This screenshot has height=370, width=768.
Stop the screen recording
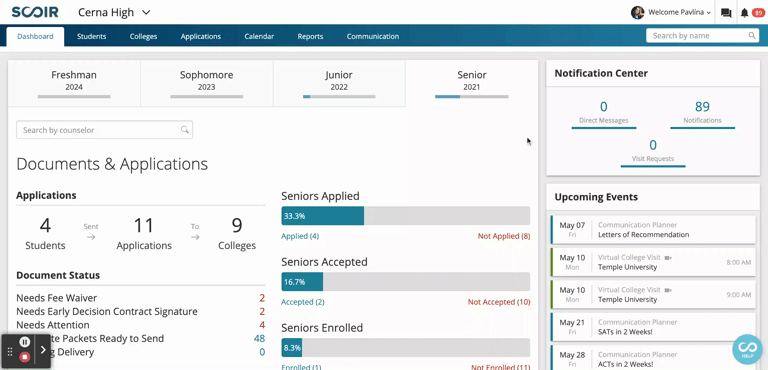pyautogui.click(x=24, y=357)
